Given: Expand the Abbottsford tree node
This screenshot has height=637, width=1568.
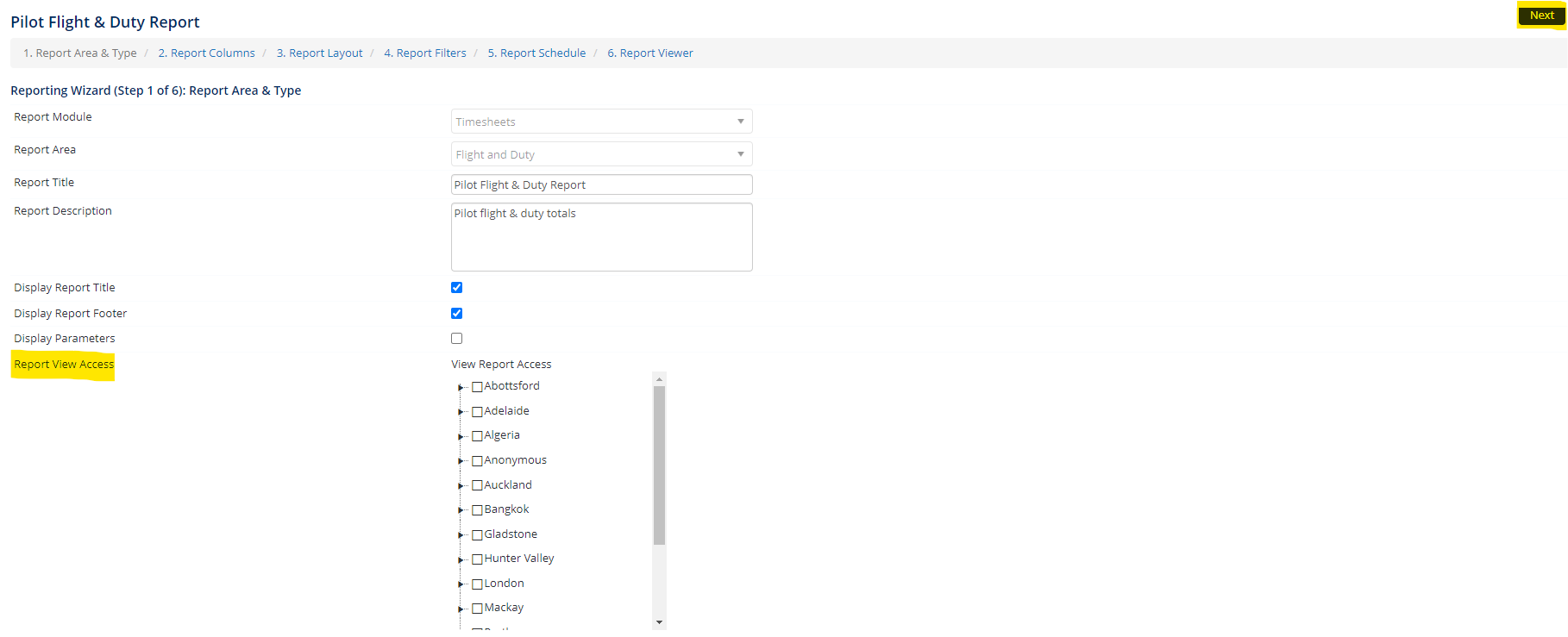Looking at the screenshot, I should (461, 388).
